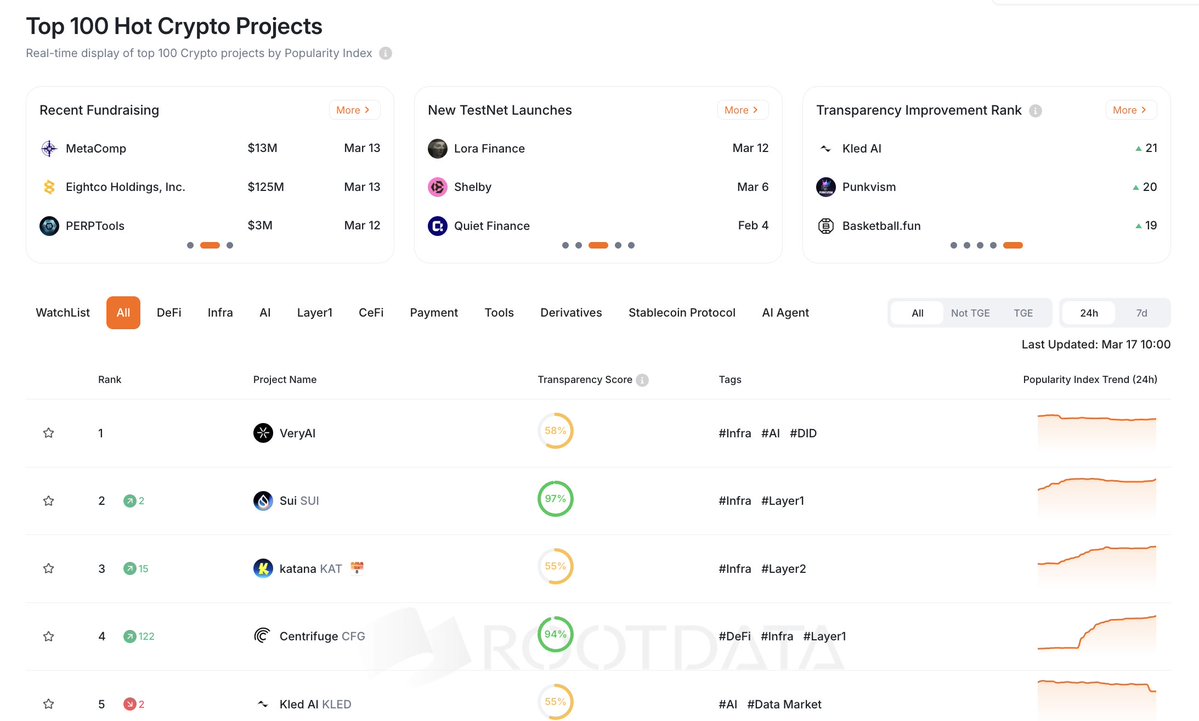Screen dimensions: 1199x721
Task: Click the #Layer2 tag in the katana row
Action: pos(783,568)
